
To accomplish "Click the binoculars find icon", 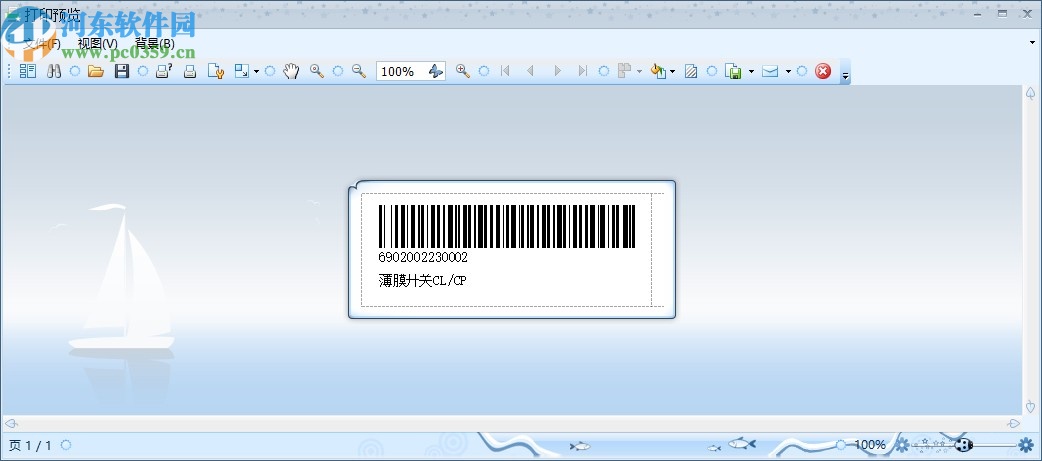I will pyautogui.click(x=54, y=71).
